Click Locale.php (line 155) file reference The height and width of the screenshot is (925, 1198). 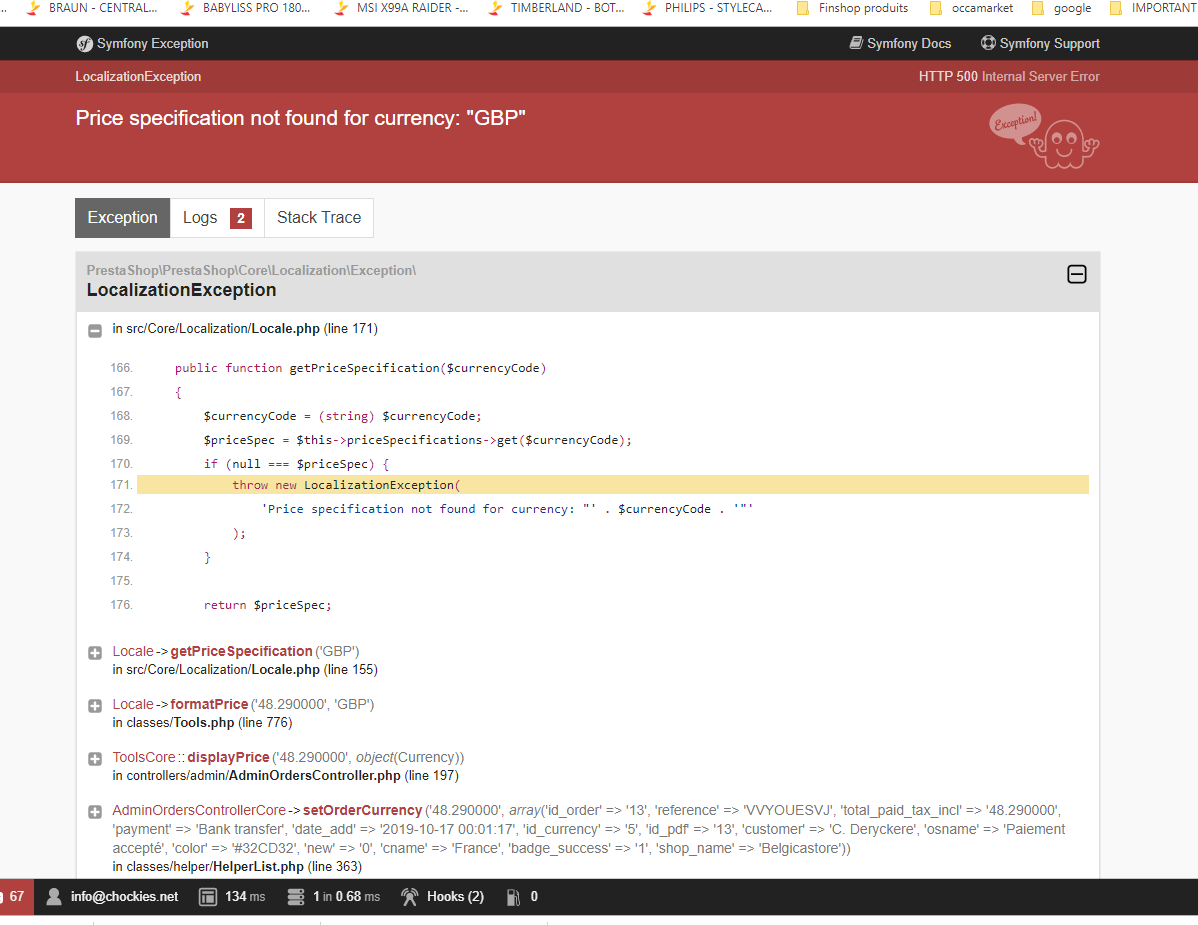(x=245, y=670)
